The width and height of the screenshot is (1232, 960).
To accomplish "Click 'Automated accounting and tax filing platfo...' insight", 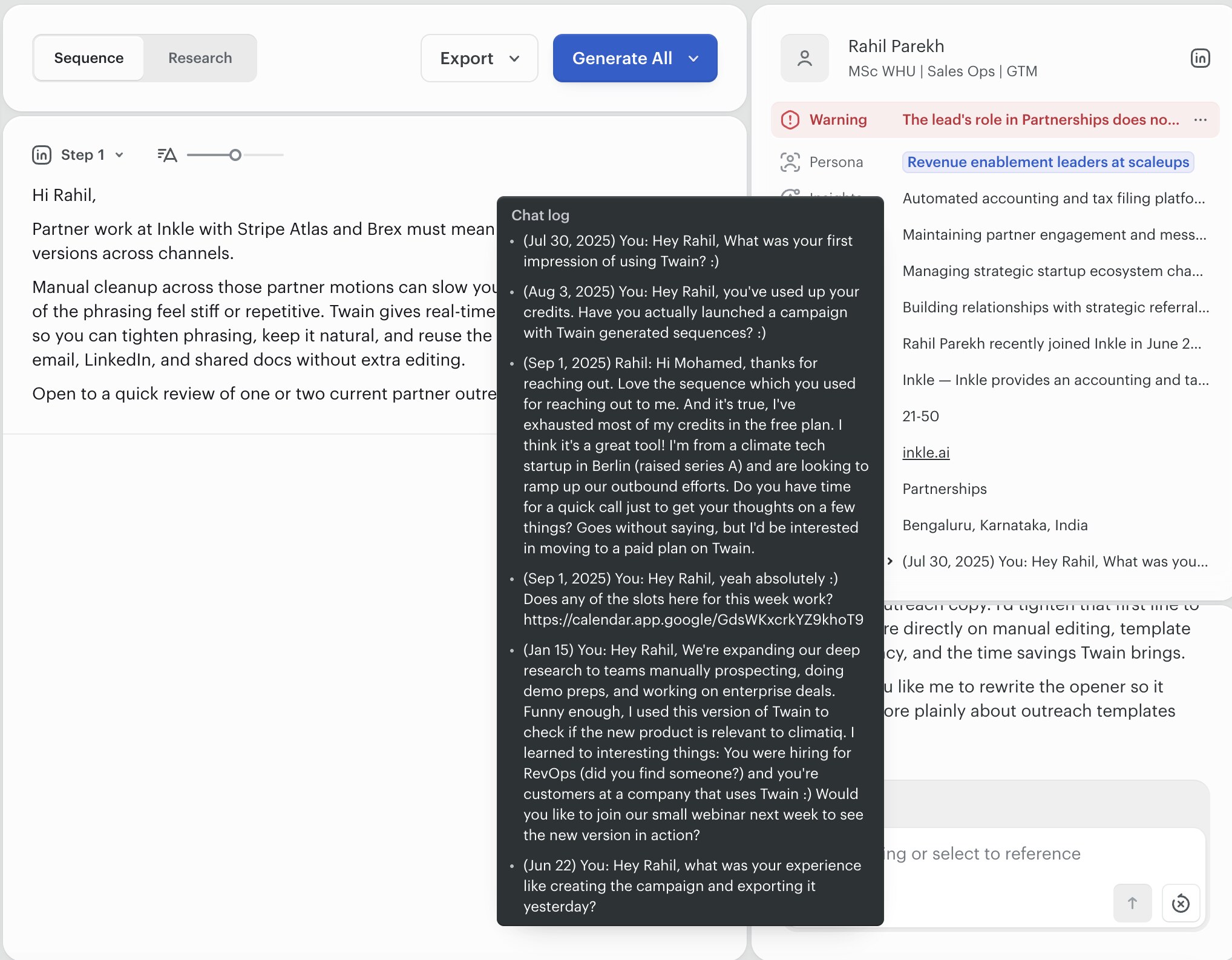I will tap(1053, 199).
